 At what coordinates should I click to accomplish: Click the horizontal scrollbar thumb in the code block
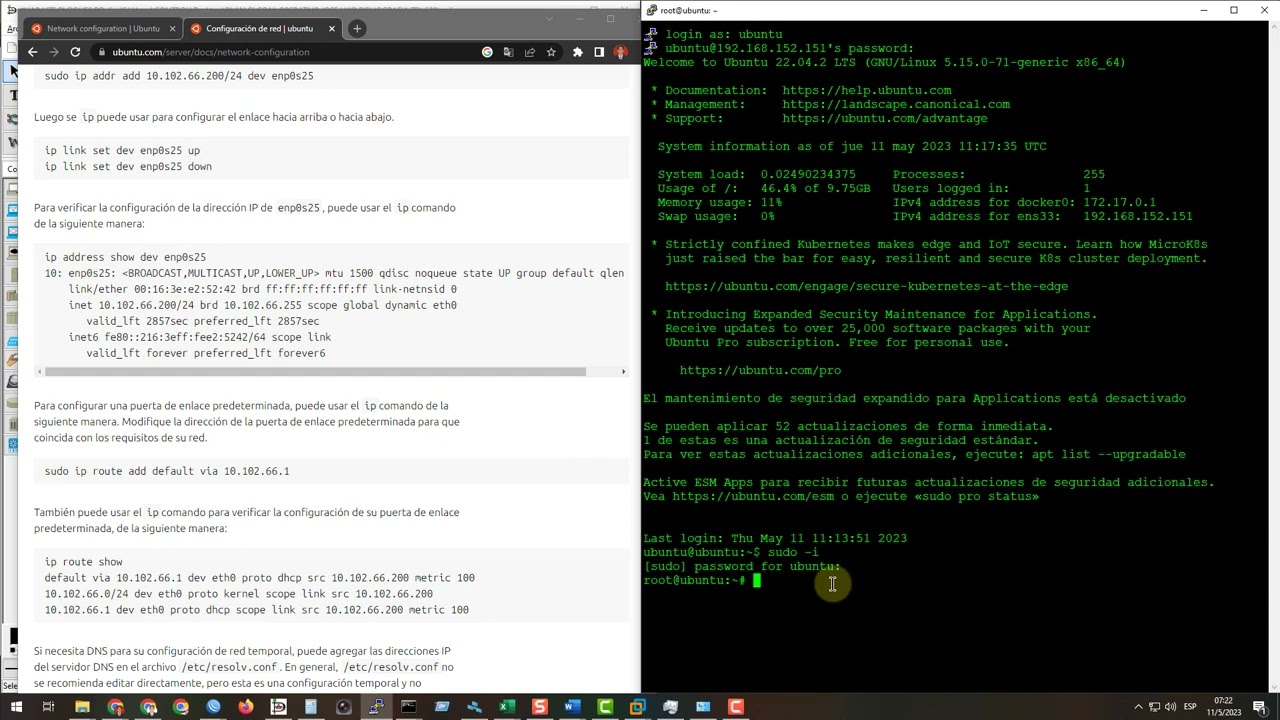(315, 372)
